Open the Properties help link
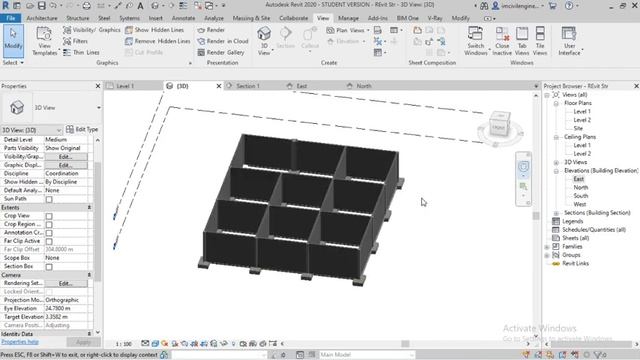 (x=20, y=342)
